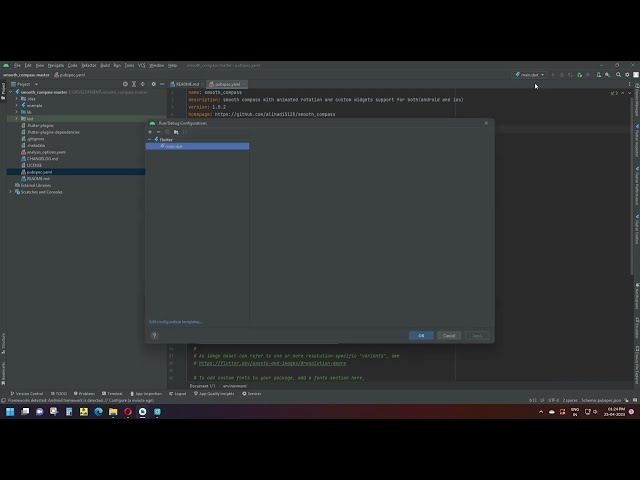
Task: Click Collapse All icon in Project panel
Action: [x=142, y=84]
